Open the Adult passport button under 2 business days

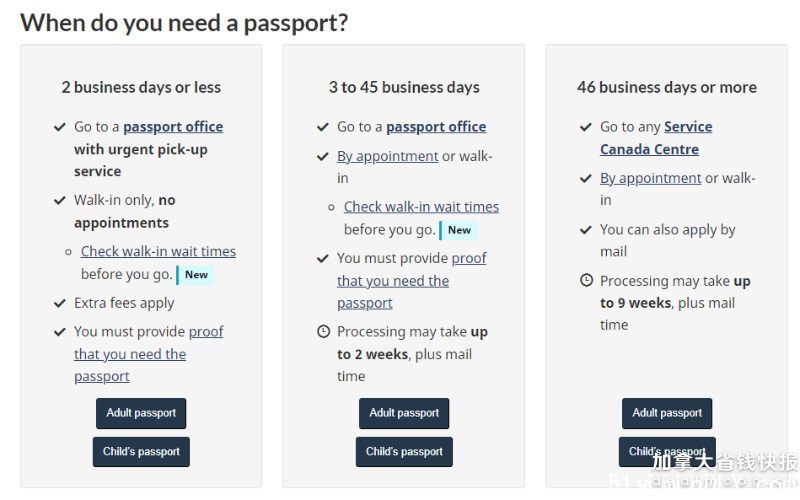[141, 413]
